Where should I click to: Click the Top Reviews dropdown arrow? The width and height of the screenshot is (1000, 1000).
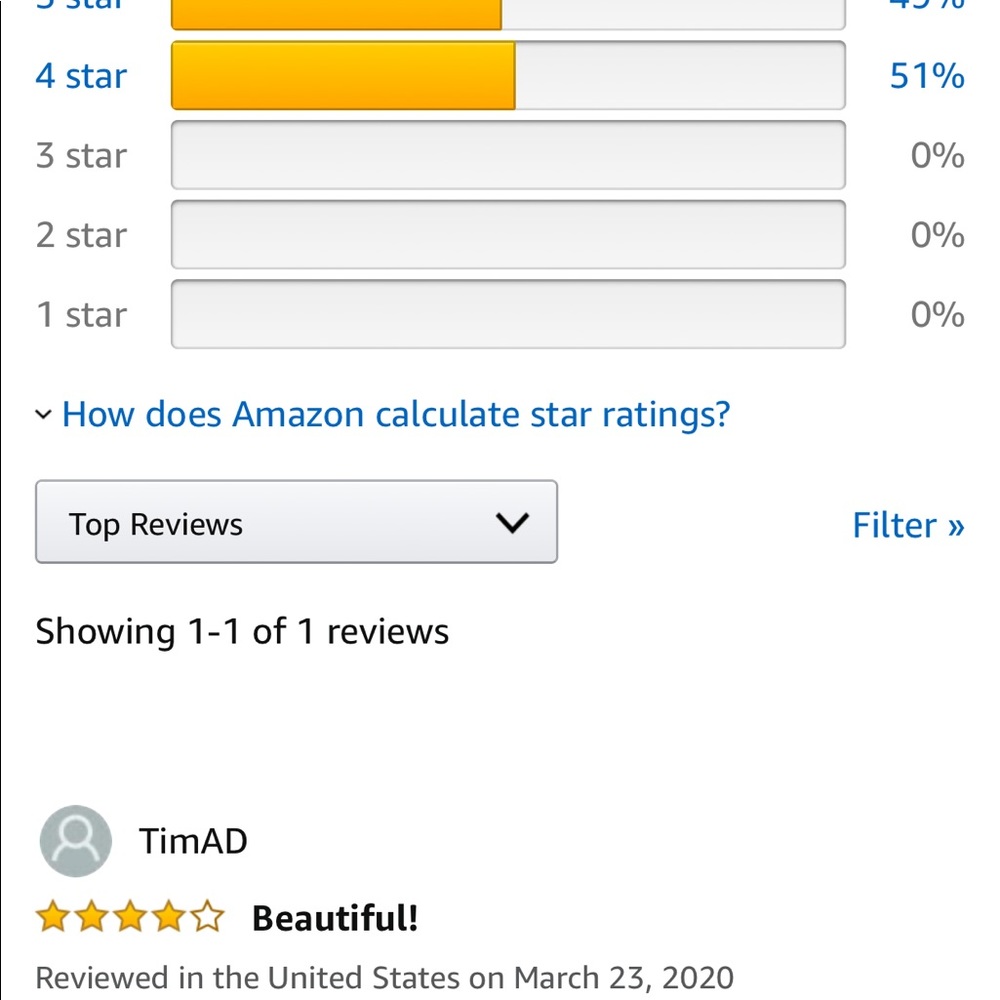[x=513, y=523]
